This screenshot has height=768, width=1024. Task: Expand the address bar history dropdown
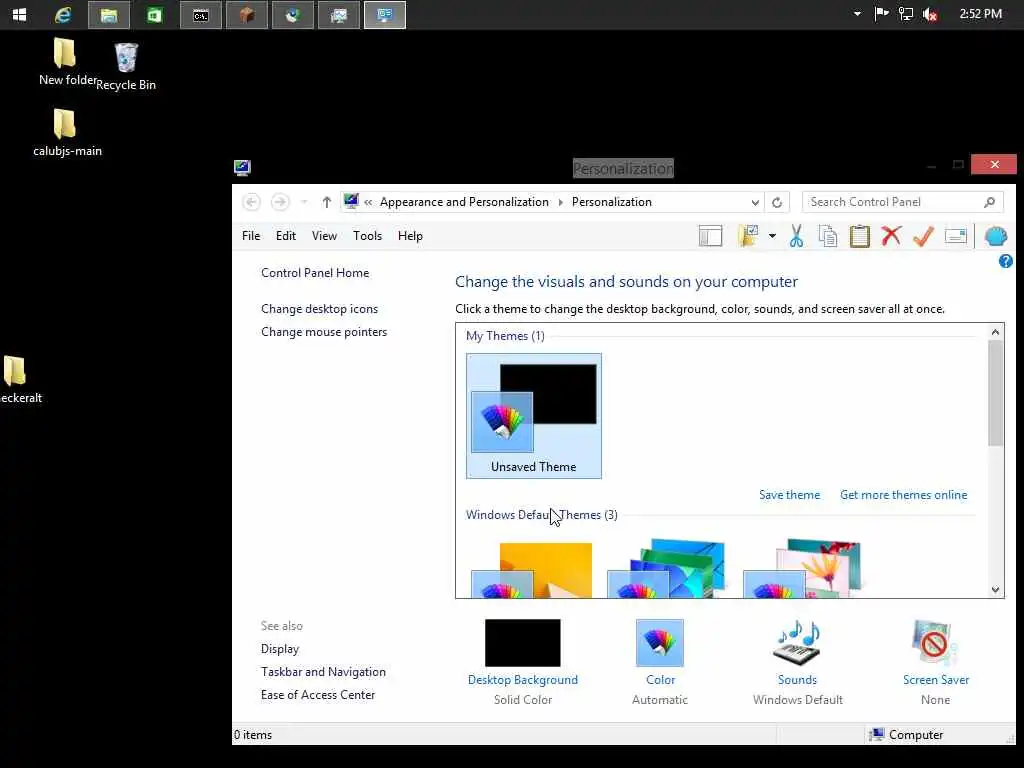(x=755, y=202)
